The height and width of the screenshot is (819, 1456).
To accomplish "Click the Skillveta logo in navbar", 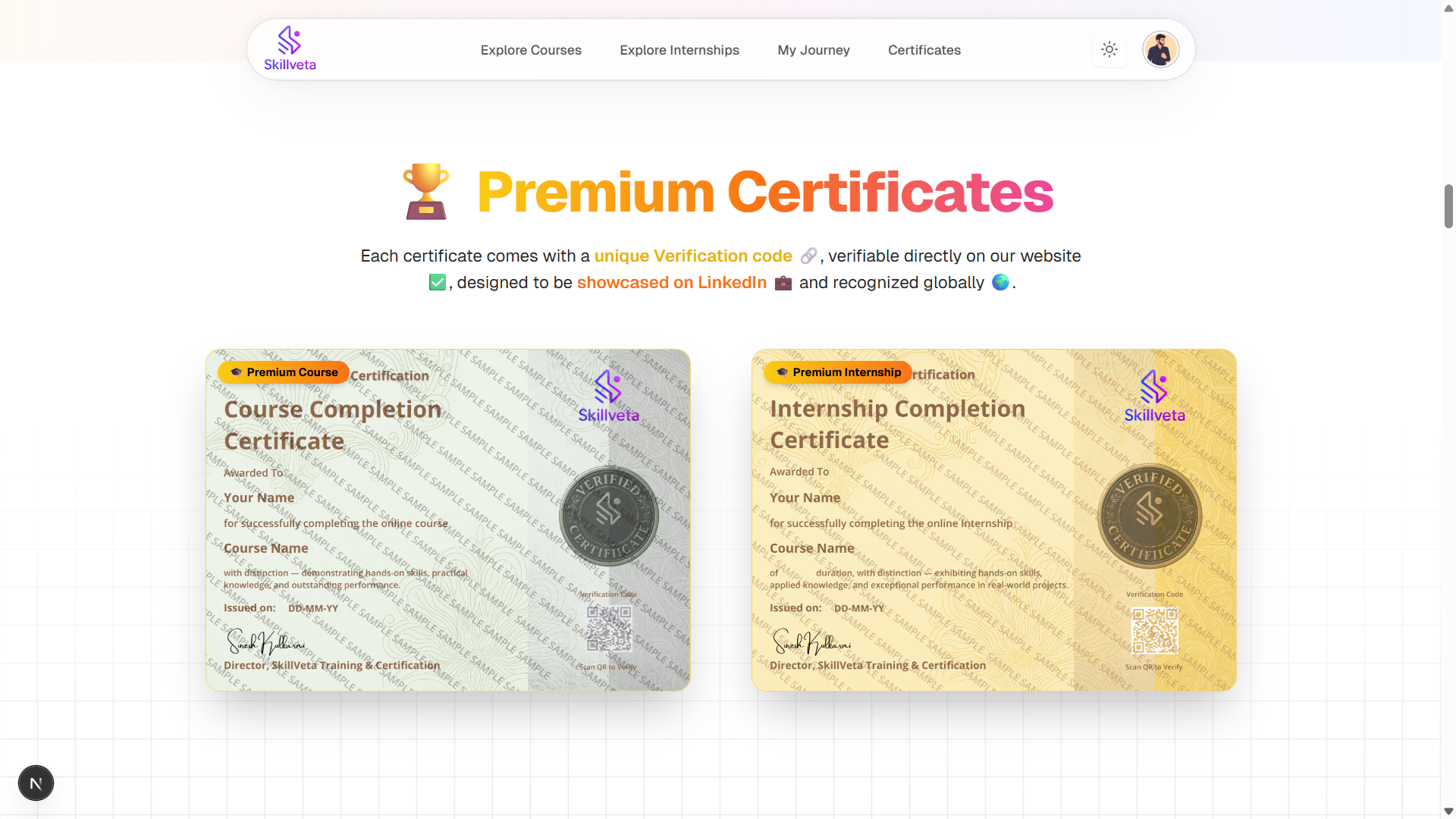I will click(x=290, y=49).
